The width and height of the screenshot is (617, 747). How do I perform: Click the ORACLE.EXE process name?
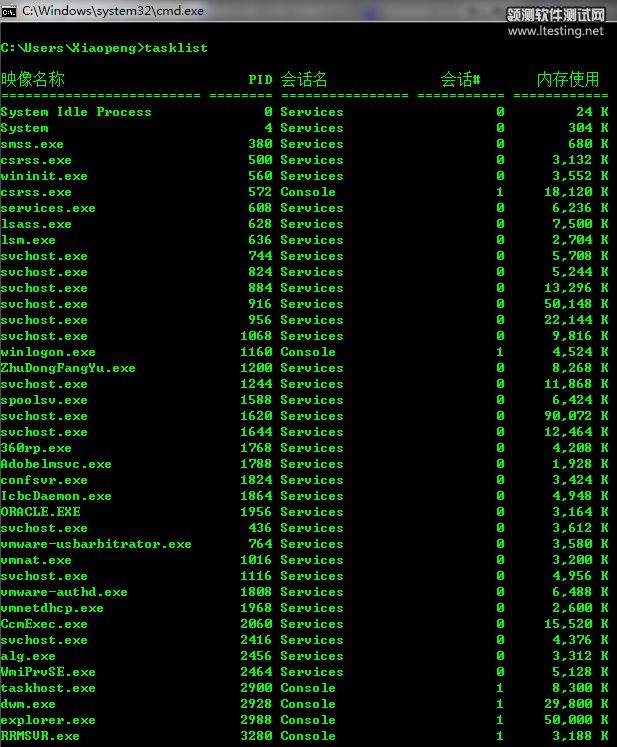click(41, 512)
